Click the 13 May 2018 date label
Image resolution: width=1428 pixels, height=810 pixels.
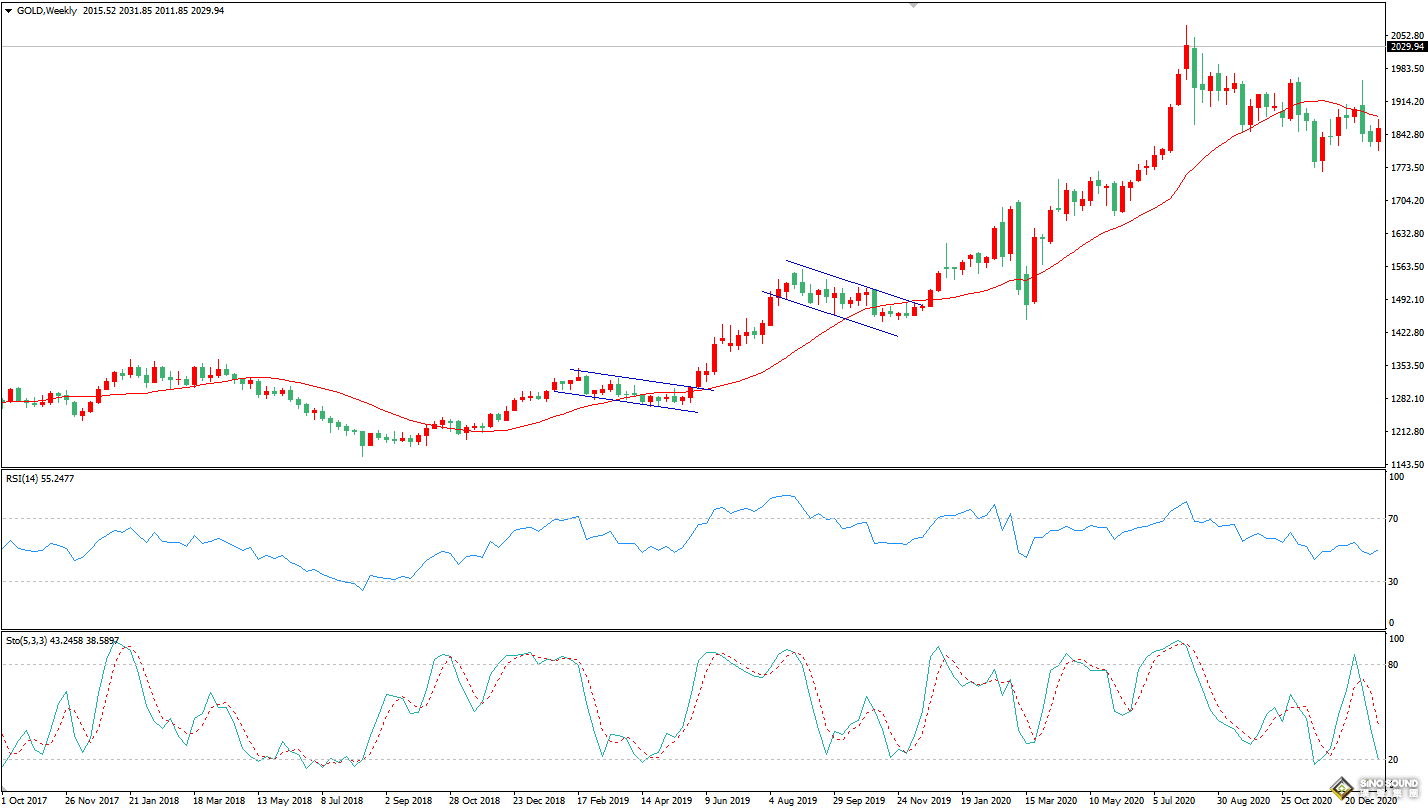point(284,801)
